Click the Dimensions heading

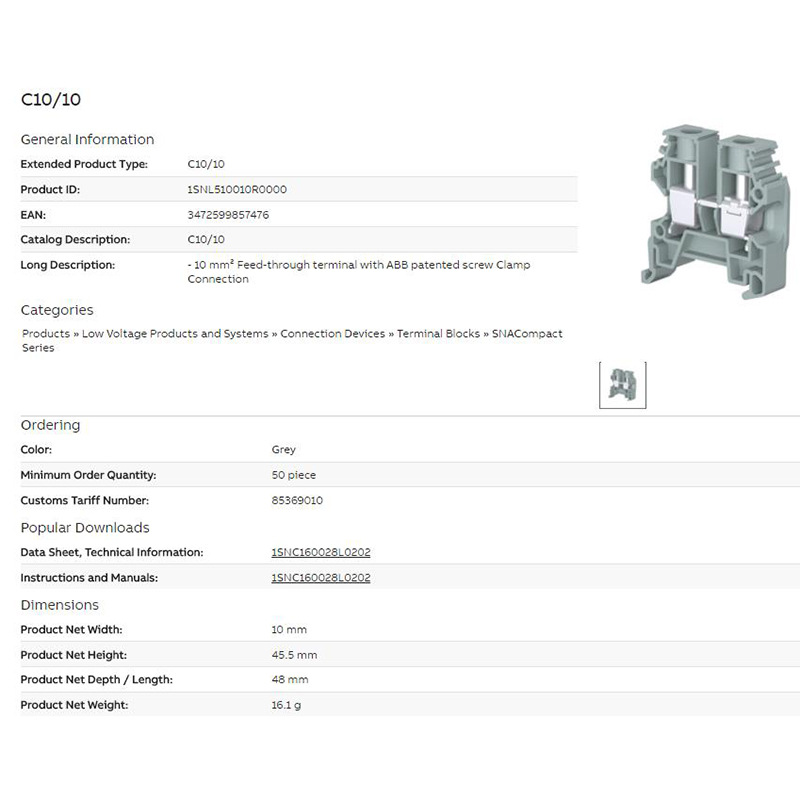click(x=60, y=605)
